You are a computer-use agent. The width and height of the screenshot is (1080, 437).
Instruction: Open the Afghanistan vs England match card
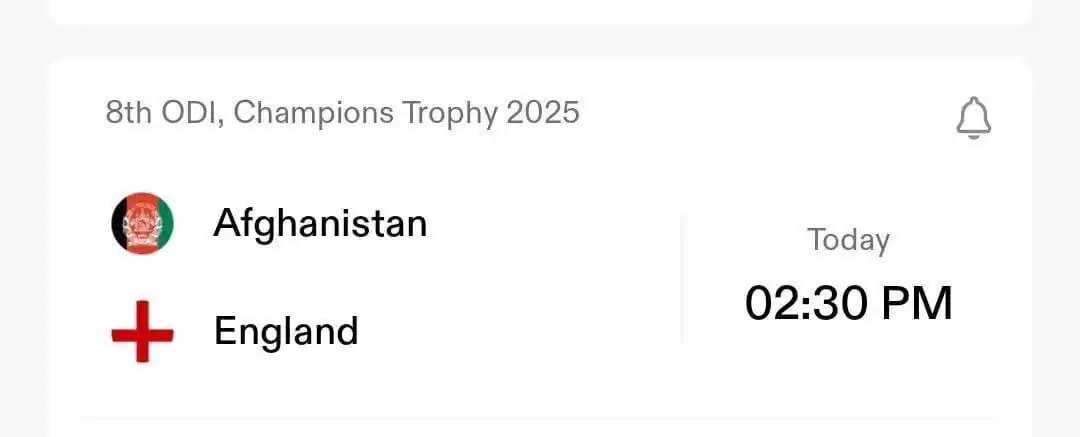(540, 247)
